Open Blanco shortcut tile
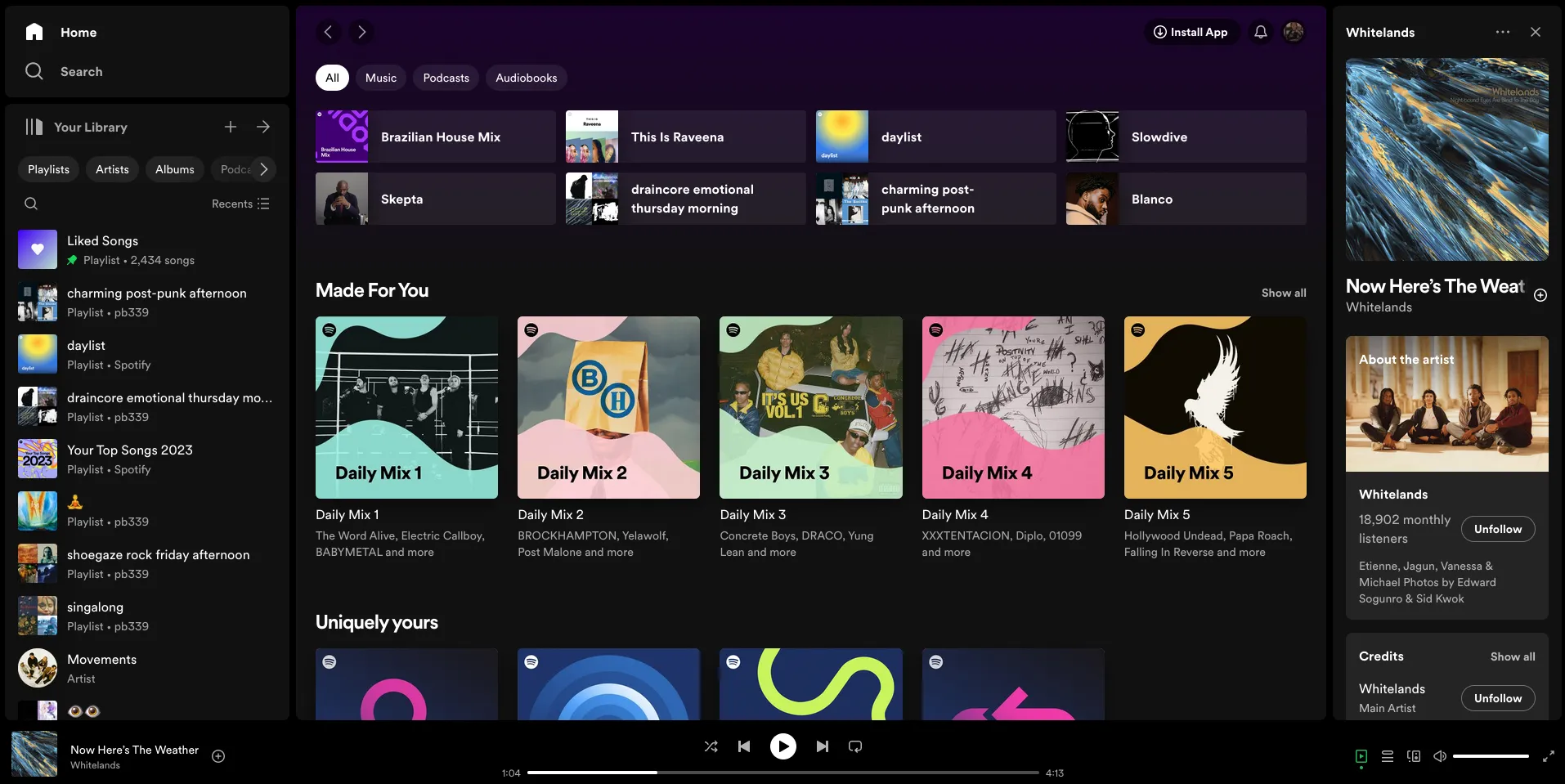The height and width of the screenshot is (784, 1565). (x=1186, y=199)
